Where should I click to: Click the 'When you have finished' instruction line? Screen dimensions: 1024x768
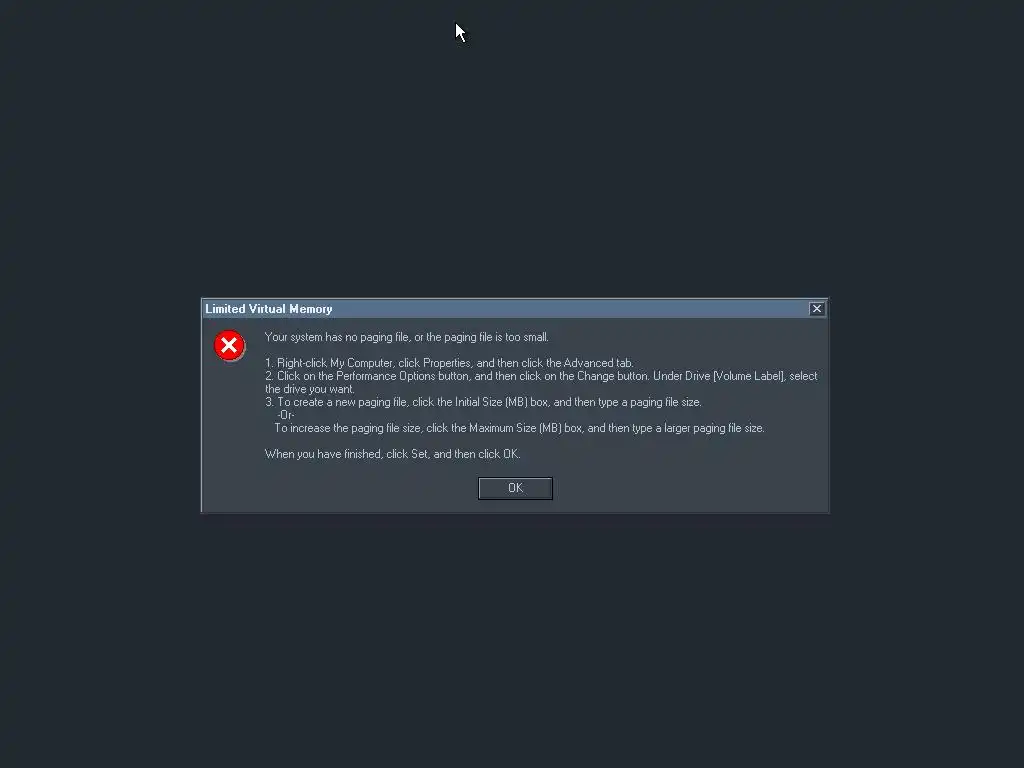tap(392, 454)
